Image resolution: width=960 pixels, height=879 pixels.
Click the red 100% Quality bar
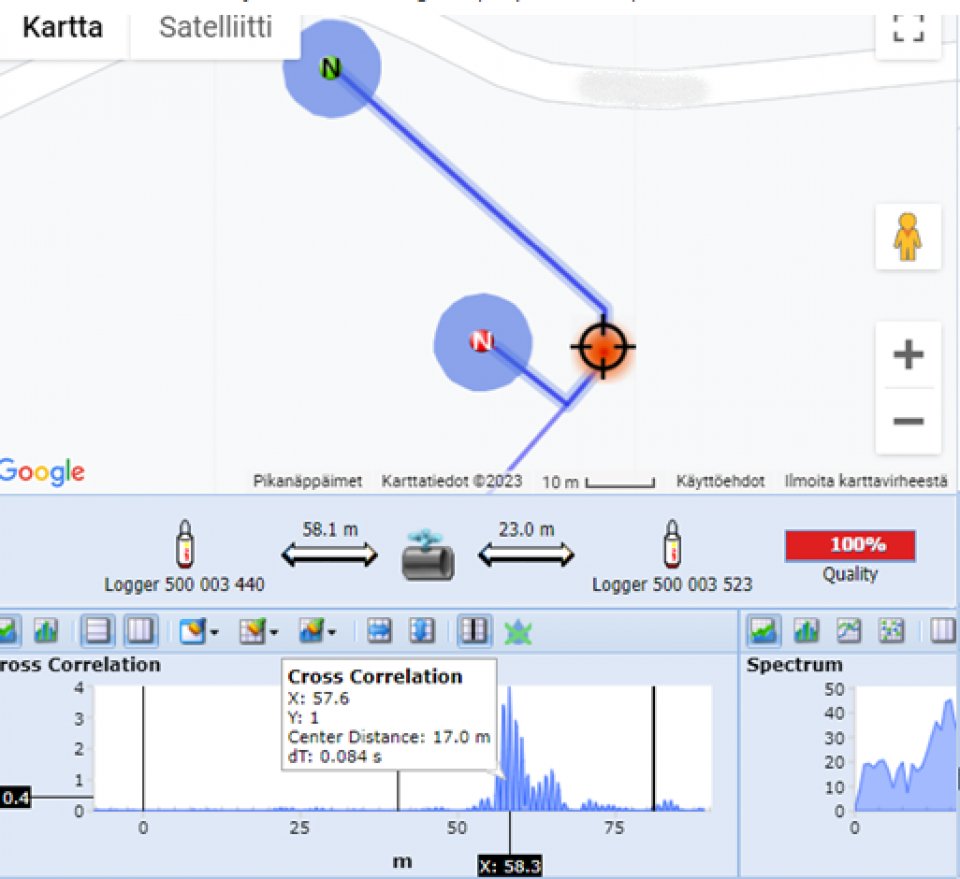(x=850, y=545)
